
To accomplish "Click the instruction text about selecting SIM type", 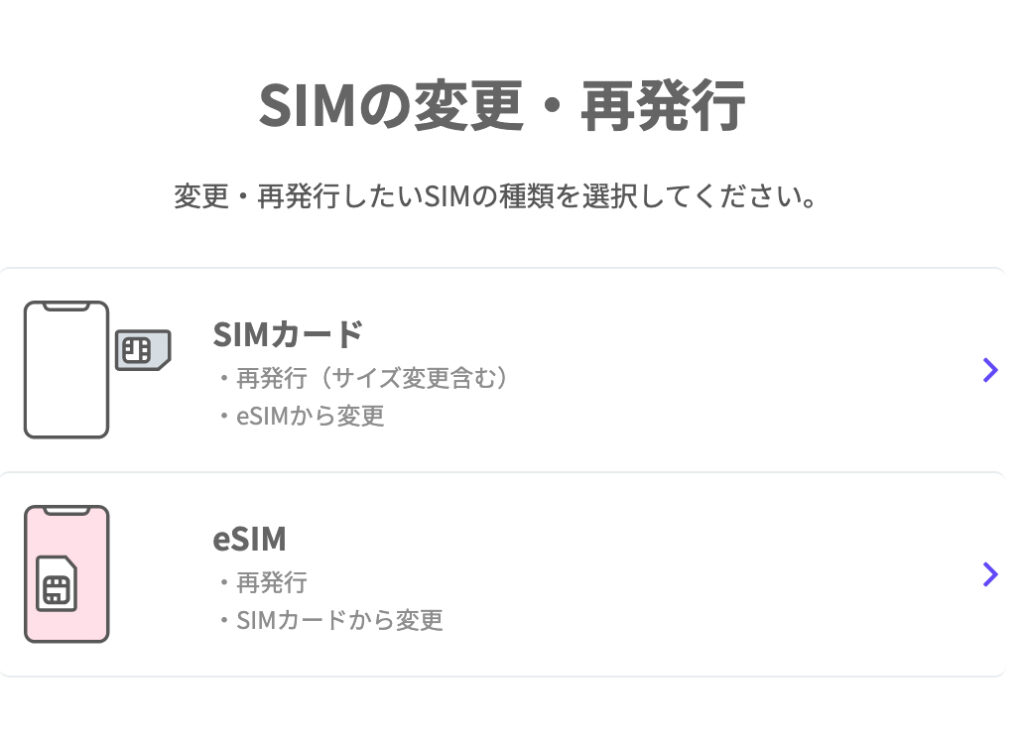I will 497,196.
